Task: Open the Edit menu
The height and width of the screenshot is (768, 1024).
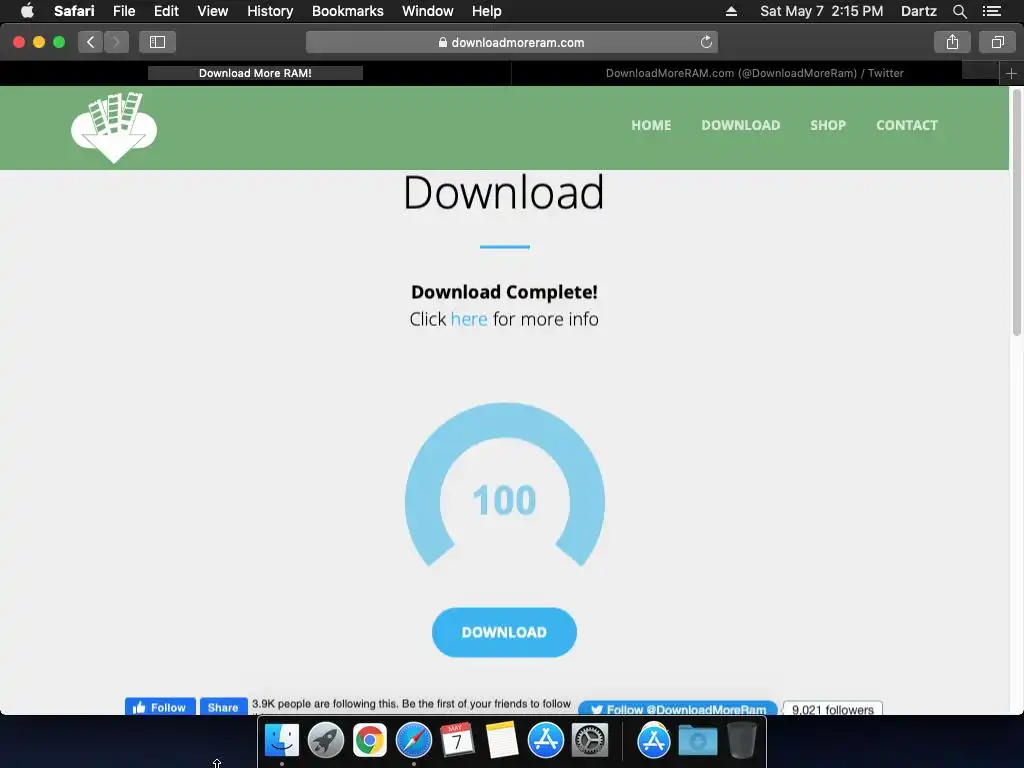Action: 166,11
